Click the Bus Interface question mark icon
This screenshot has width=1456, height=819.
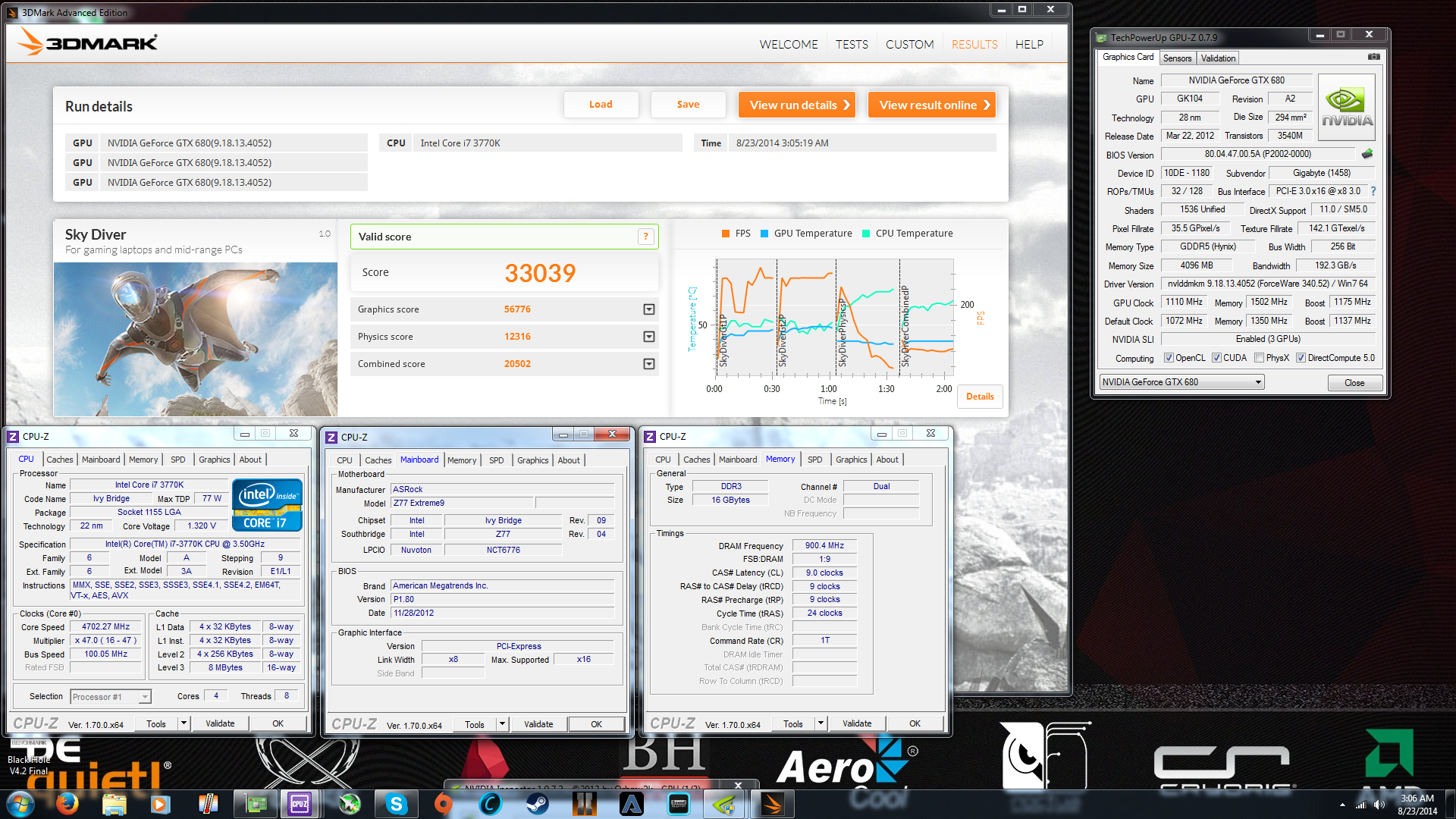coord(1373,191)
